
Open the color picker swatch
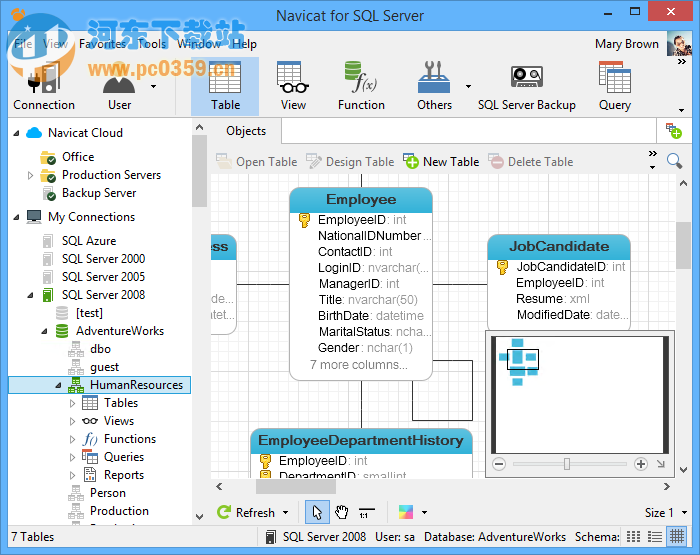tap(406, 512)
